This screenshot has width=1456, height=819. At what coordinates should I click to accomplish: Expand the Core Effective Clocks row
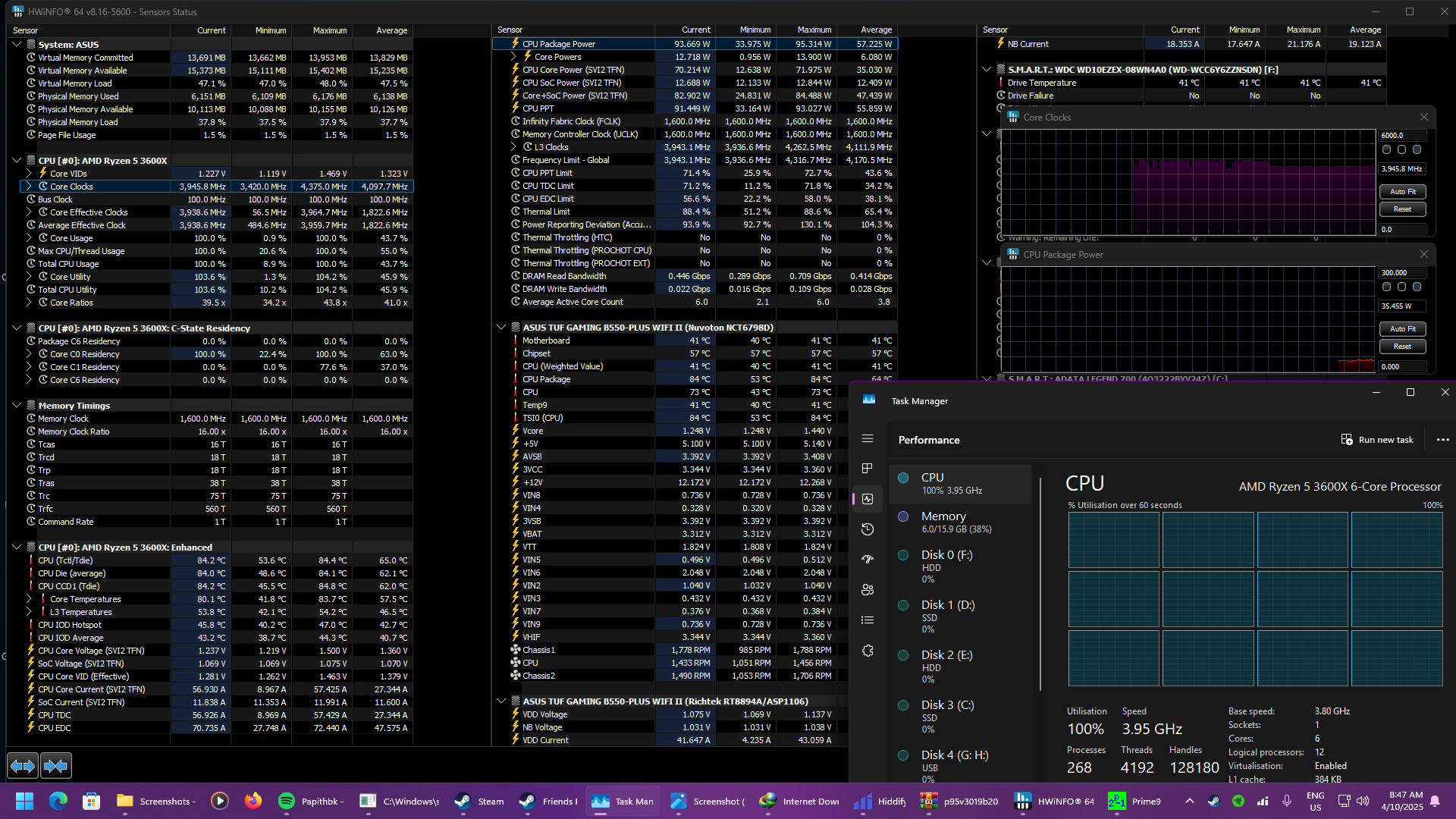click(x=29, y=212)
